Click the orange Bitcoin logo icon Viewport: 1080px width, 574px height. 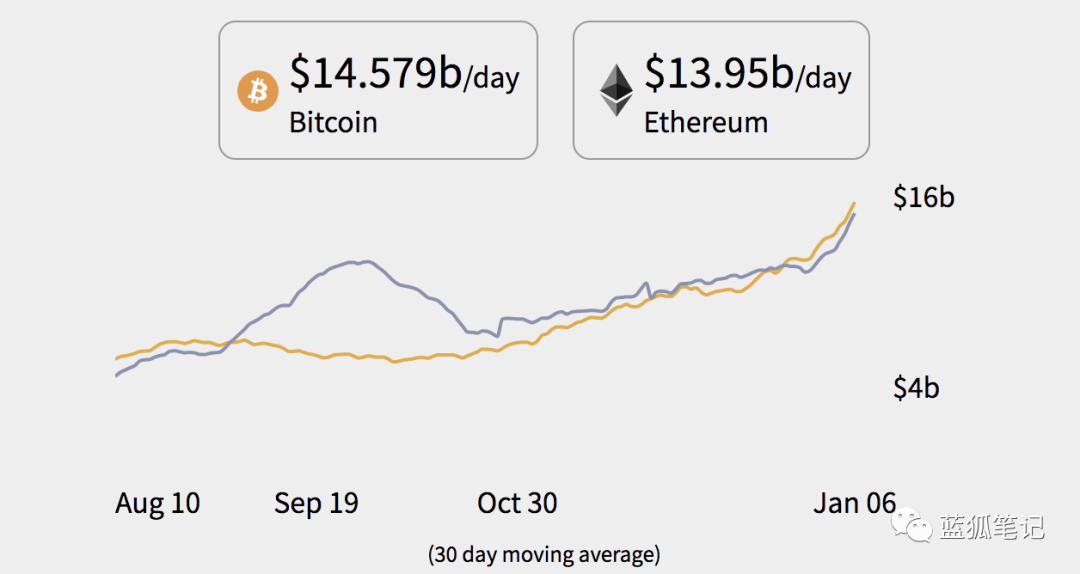[x=258, y=90]
